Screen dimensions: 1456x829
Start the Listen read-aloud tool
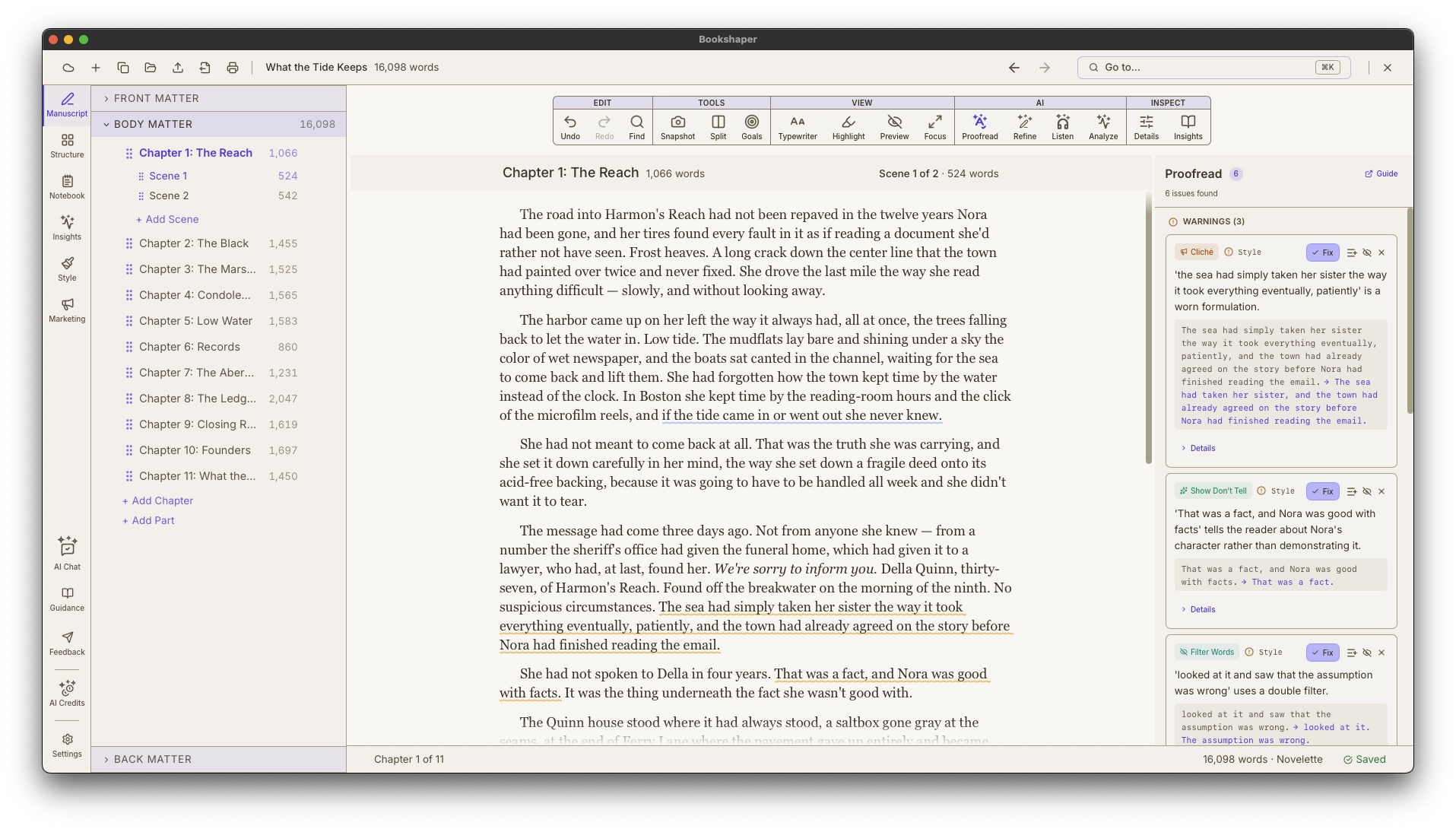click(1063, 127)
